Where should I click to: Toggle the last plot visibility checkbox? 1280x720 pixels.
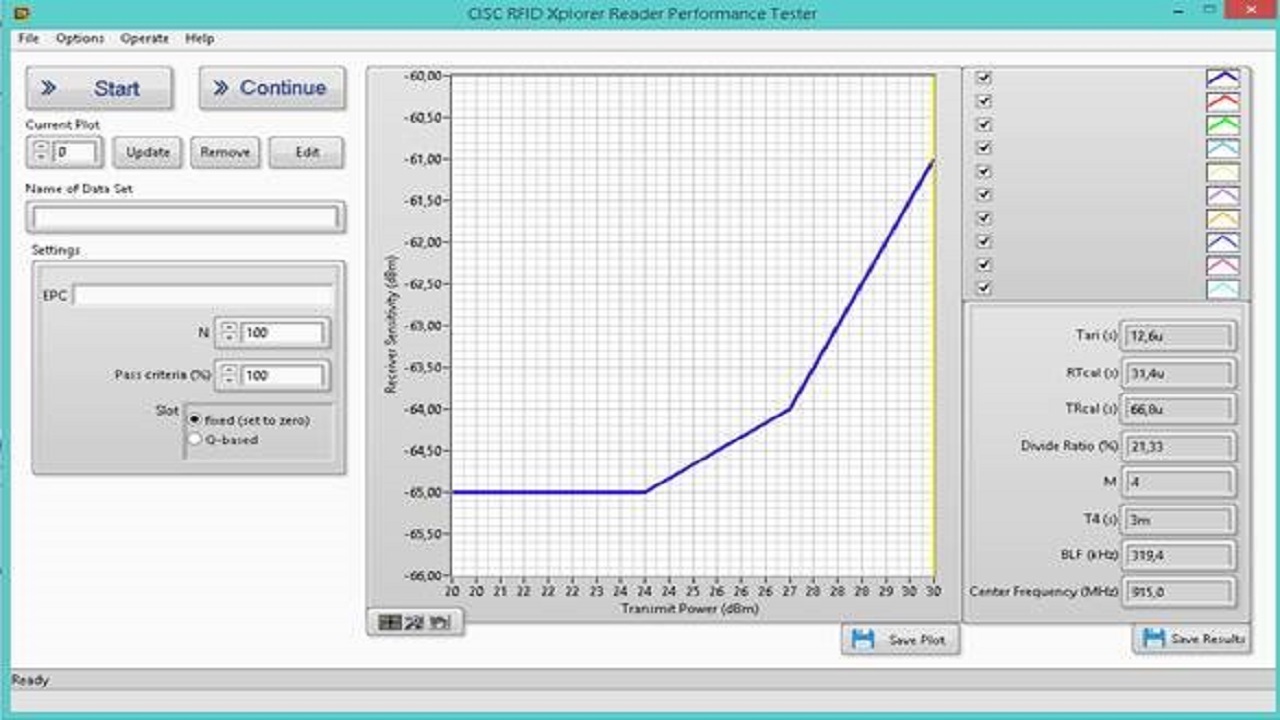984,288
